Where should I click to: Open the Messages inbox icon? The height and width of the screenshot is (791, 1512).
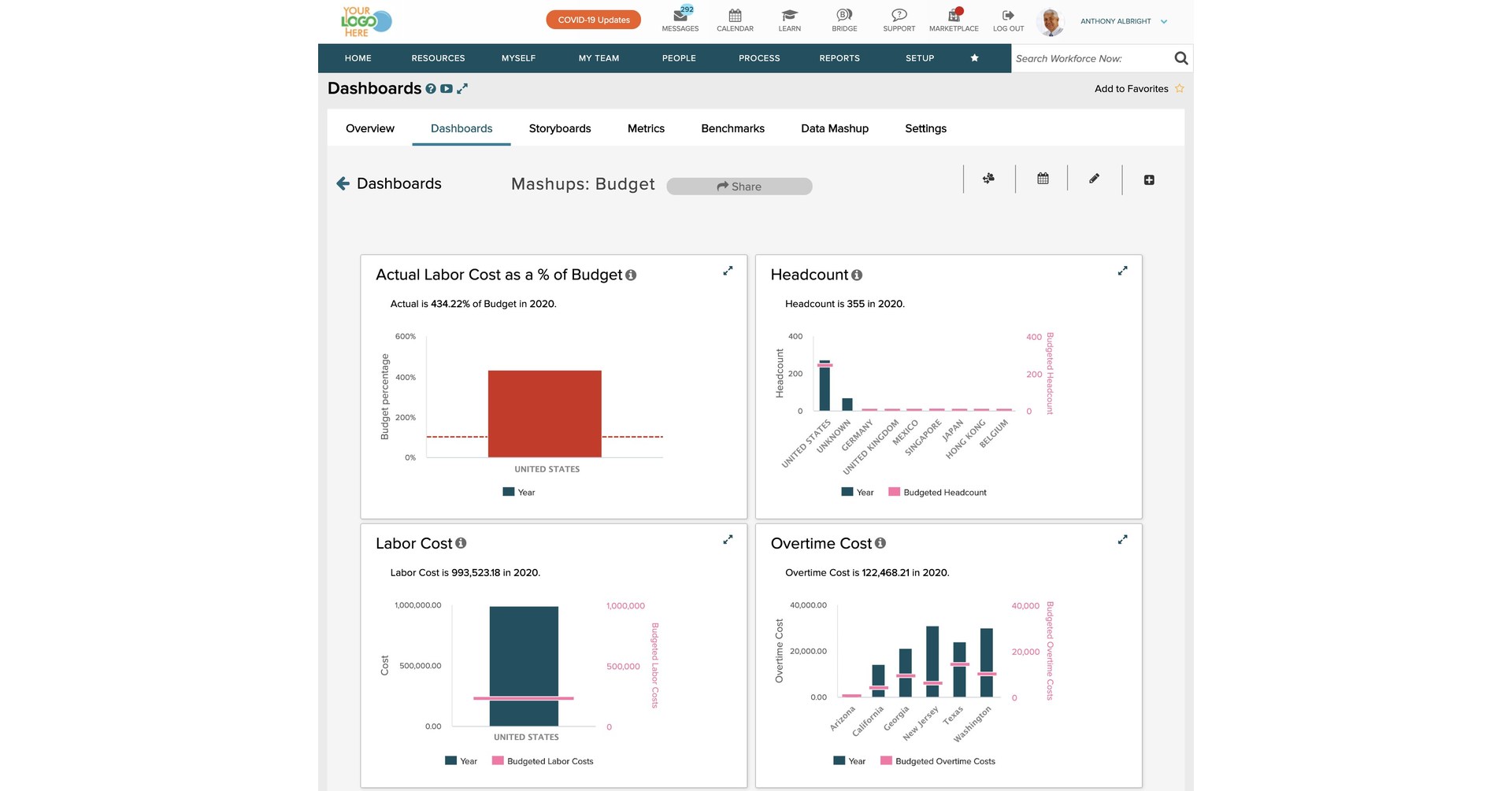(680, 16)
